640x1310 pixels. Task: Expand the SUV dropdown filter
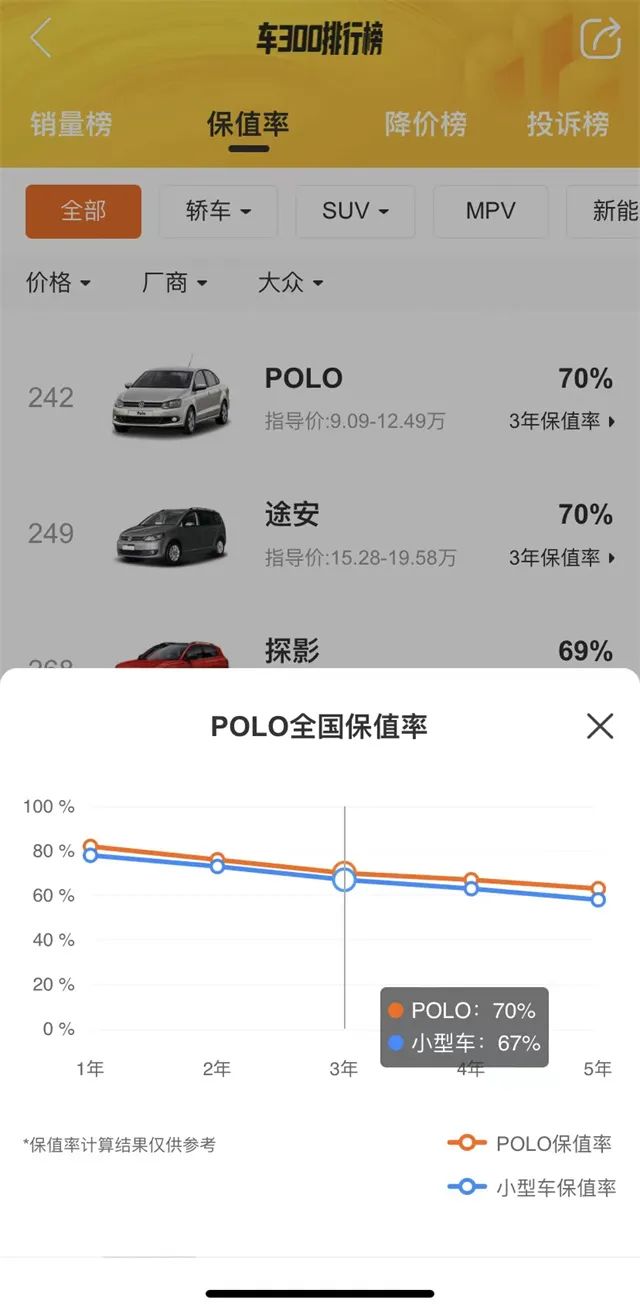[355, 211]
